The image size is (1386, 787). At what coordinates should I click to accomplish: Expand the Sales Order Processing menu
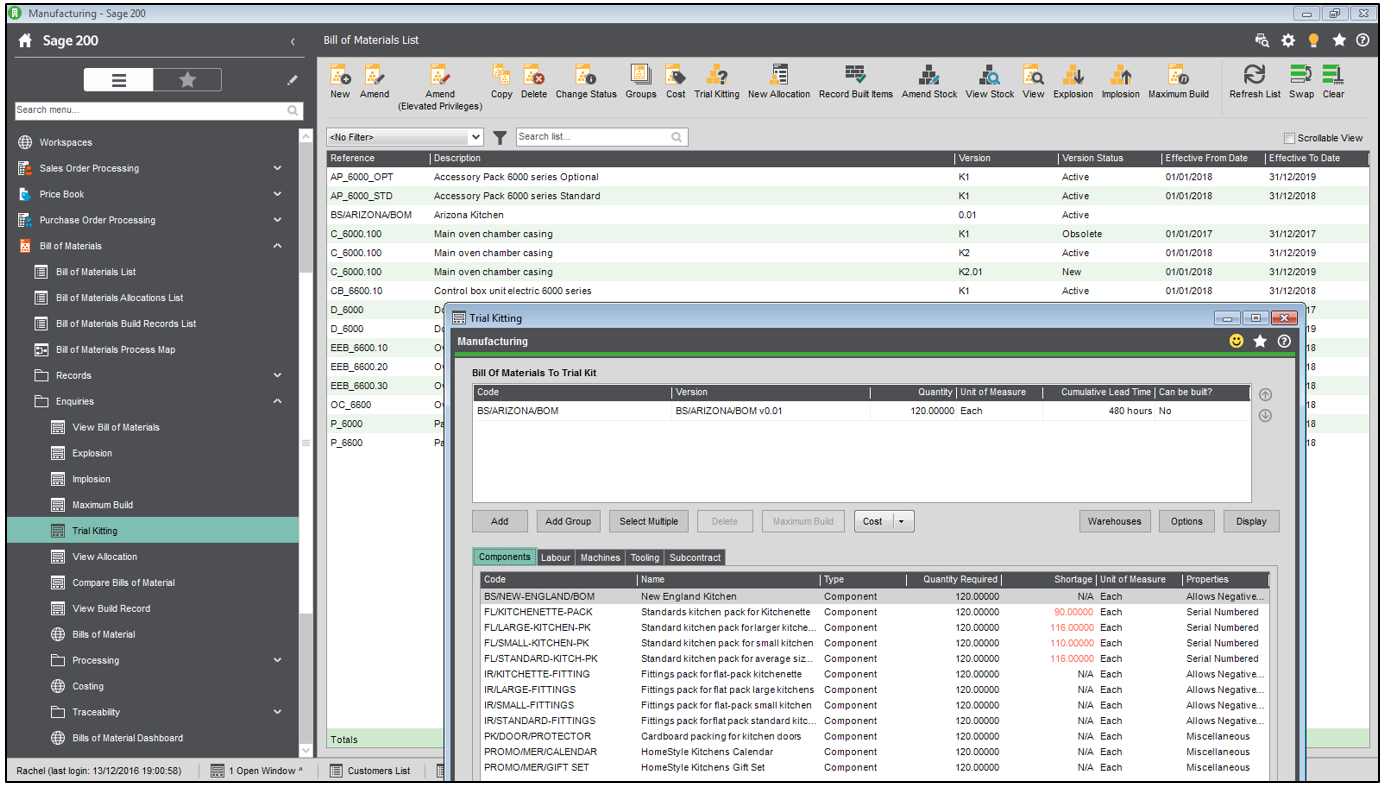(277, 168)
